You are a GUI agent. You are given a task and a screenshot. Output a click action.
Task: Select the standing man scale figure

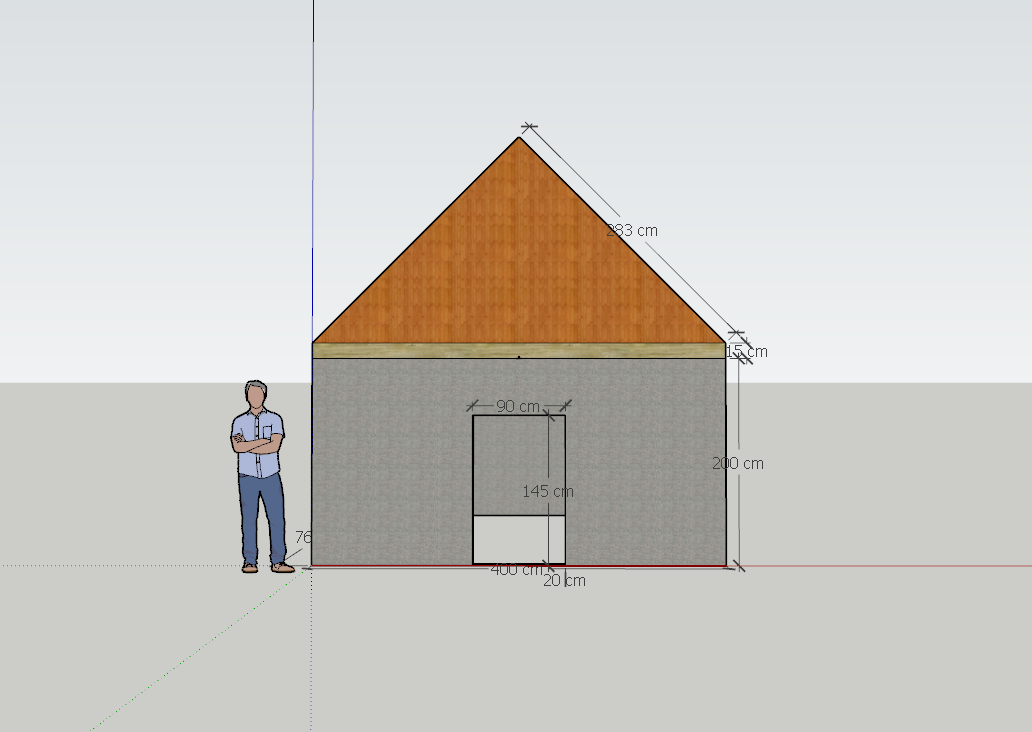261,475
